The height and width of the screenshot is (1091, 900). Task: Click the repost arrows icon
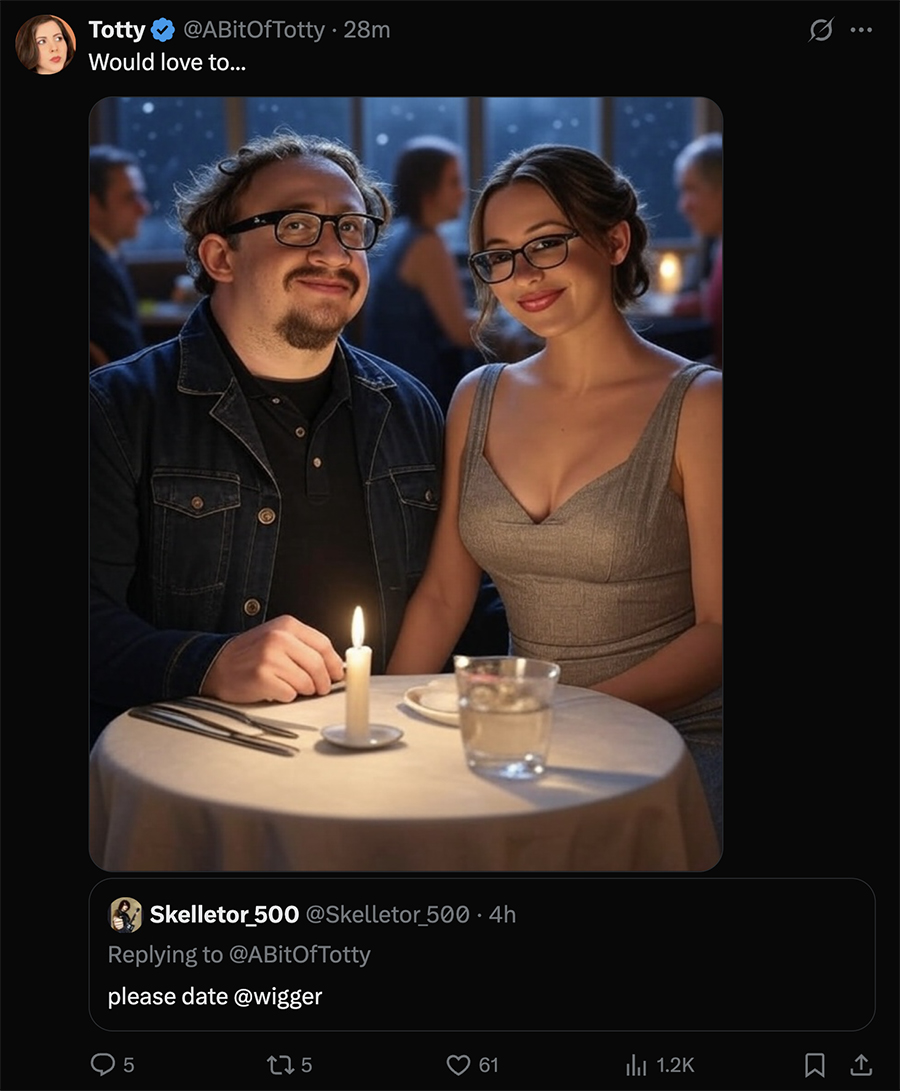coord(281,1065)
